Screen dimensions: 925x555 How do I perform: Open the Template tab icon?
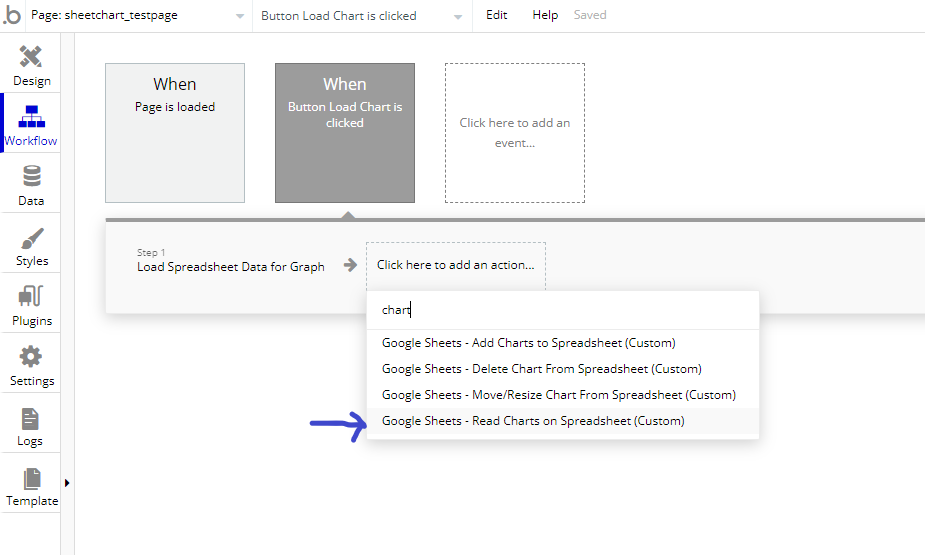(32, 479)
